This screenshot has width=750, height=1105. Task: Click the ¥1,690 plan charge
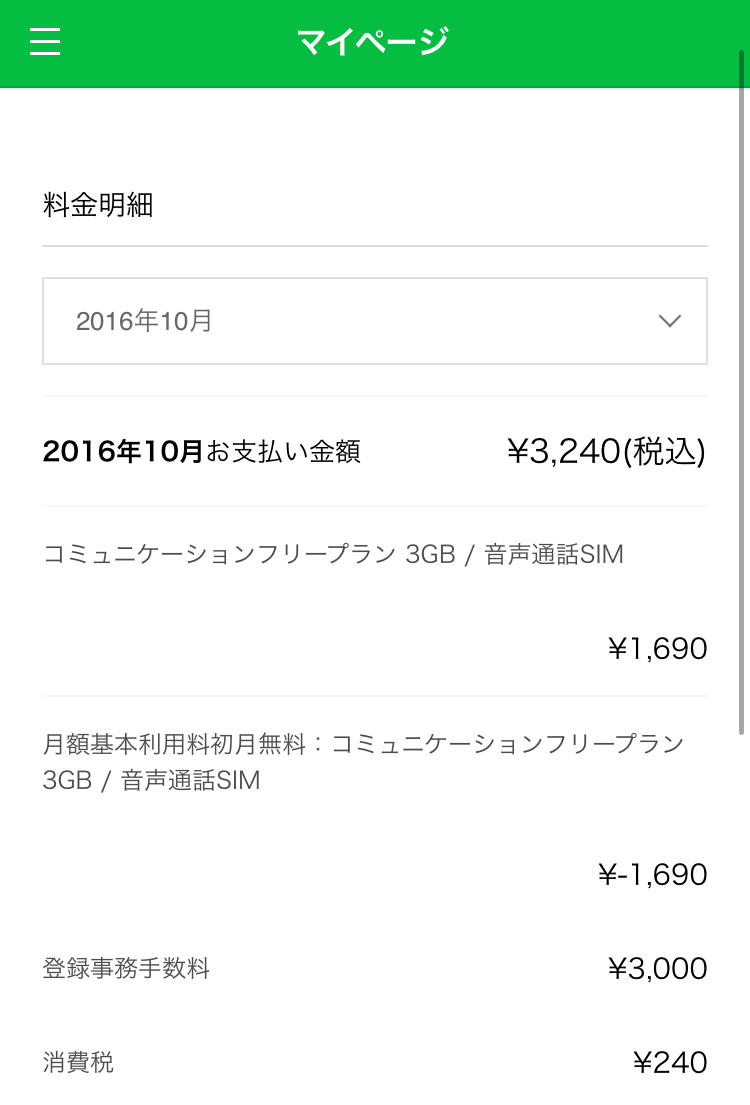click(658, 648)
